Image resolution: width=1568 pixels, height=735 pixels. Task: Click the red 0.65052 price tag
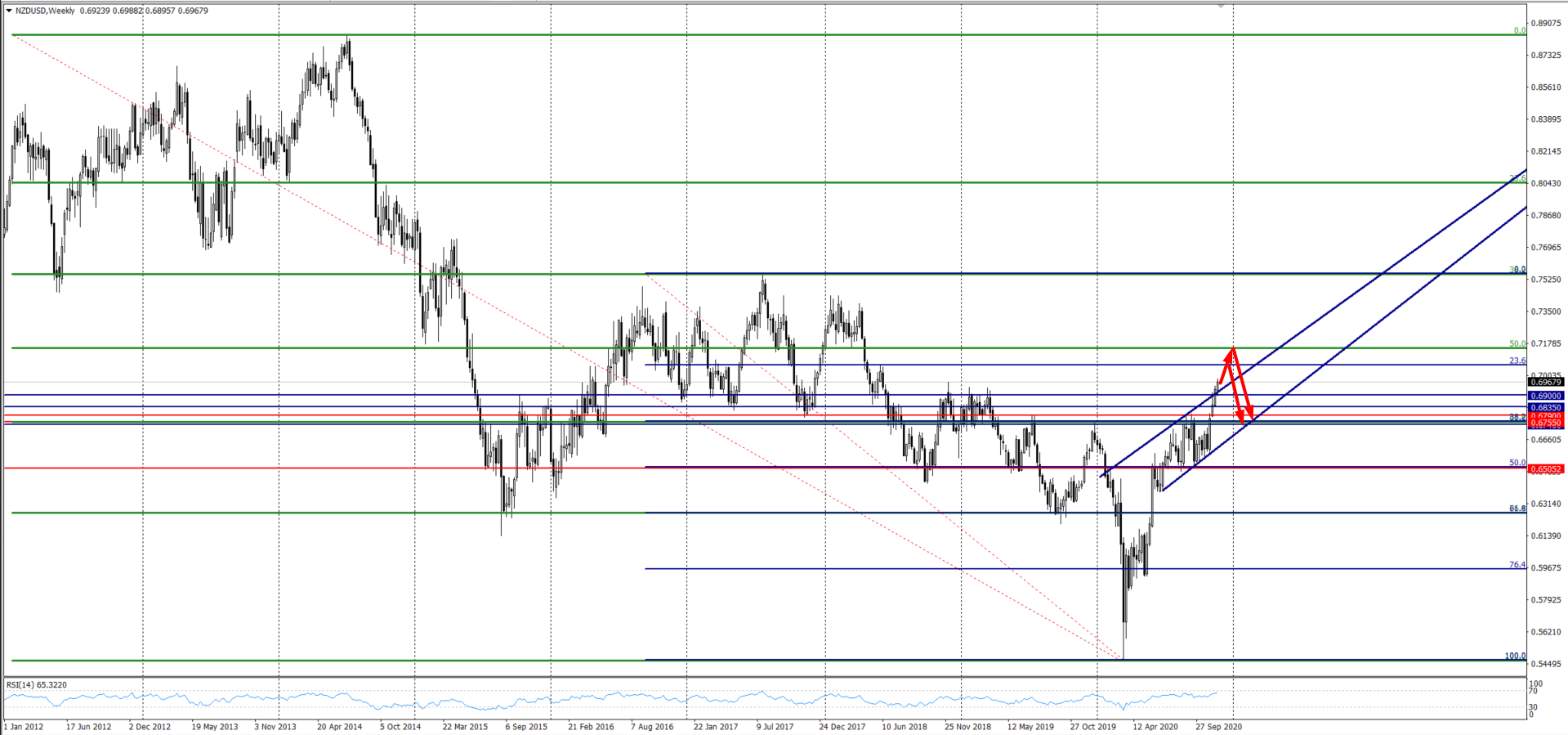(1546, 469)
